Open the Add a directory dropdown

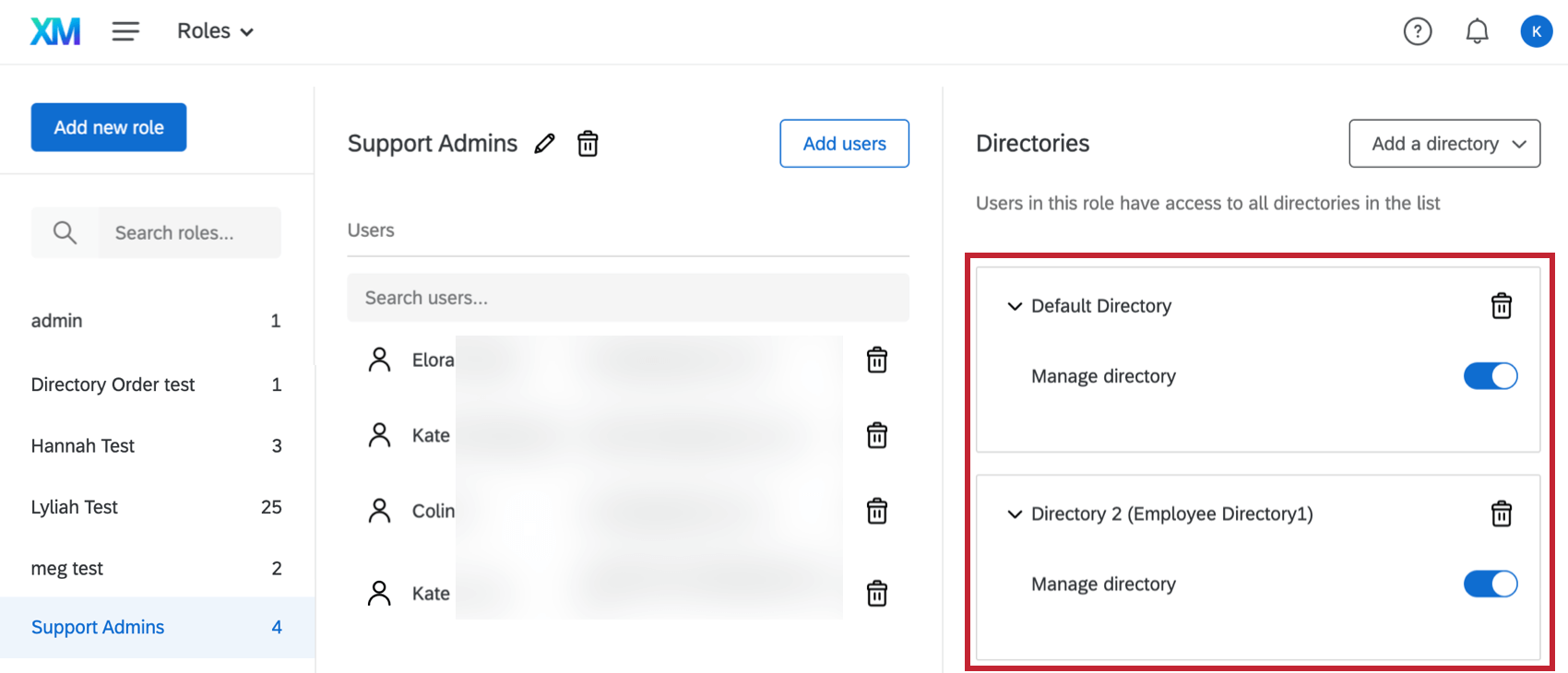(x=1444, y=144)
